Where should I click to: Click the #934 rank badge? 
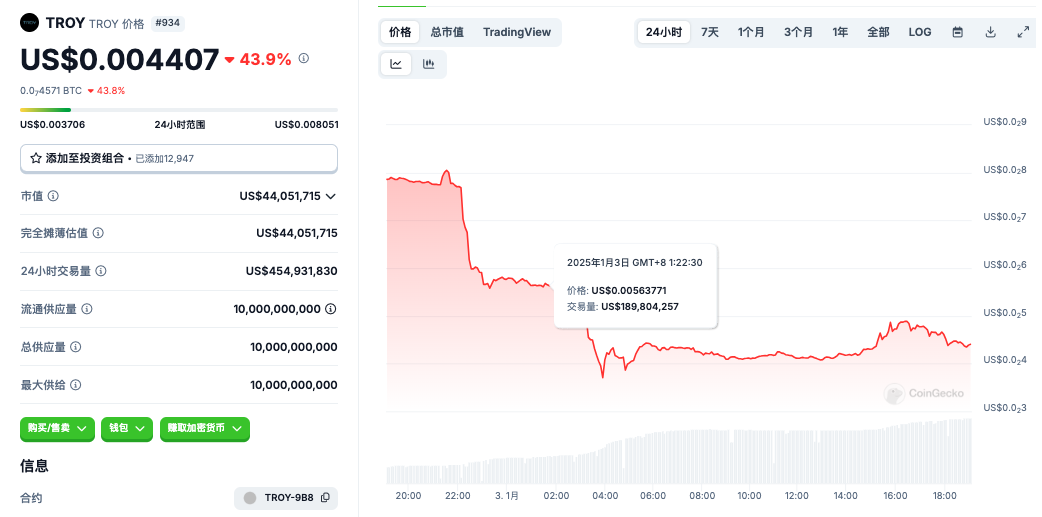(168, 23)
